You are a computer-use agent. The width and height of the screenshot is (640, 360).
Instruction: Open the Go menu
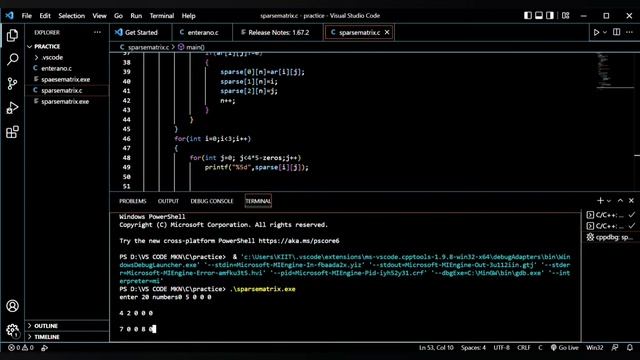click(118, 16)
